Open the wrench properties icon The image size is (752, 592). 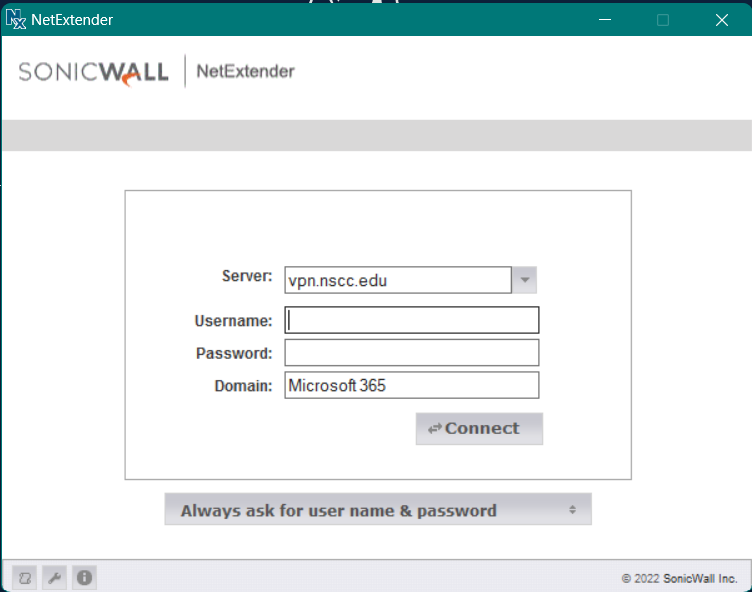point(54,577)
